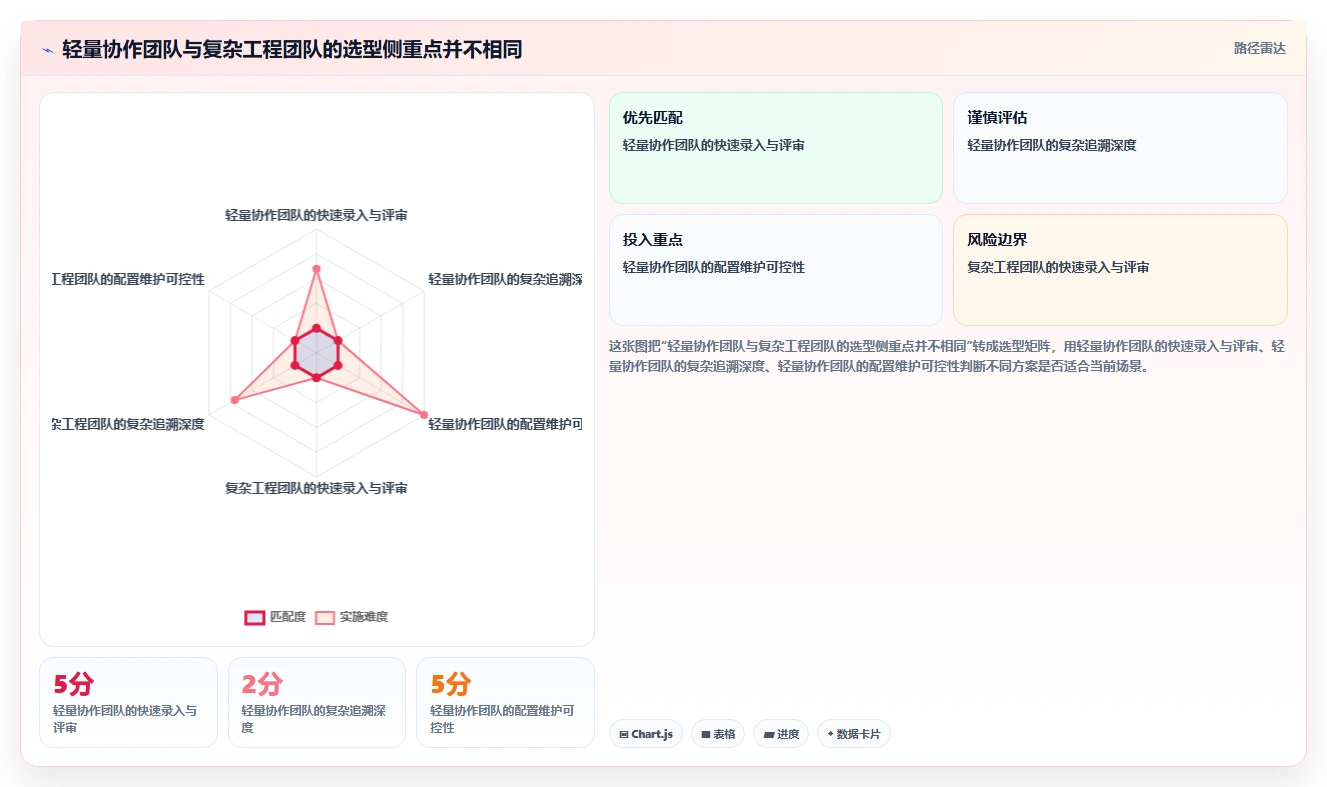Click the lower-right 实施难度 data point on the radar

pos(423,414)
